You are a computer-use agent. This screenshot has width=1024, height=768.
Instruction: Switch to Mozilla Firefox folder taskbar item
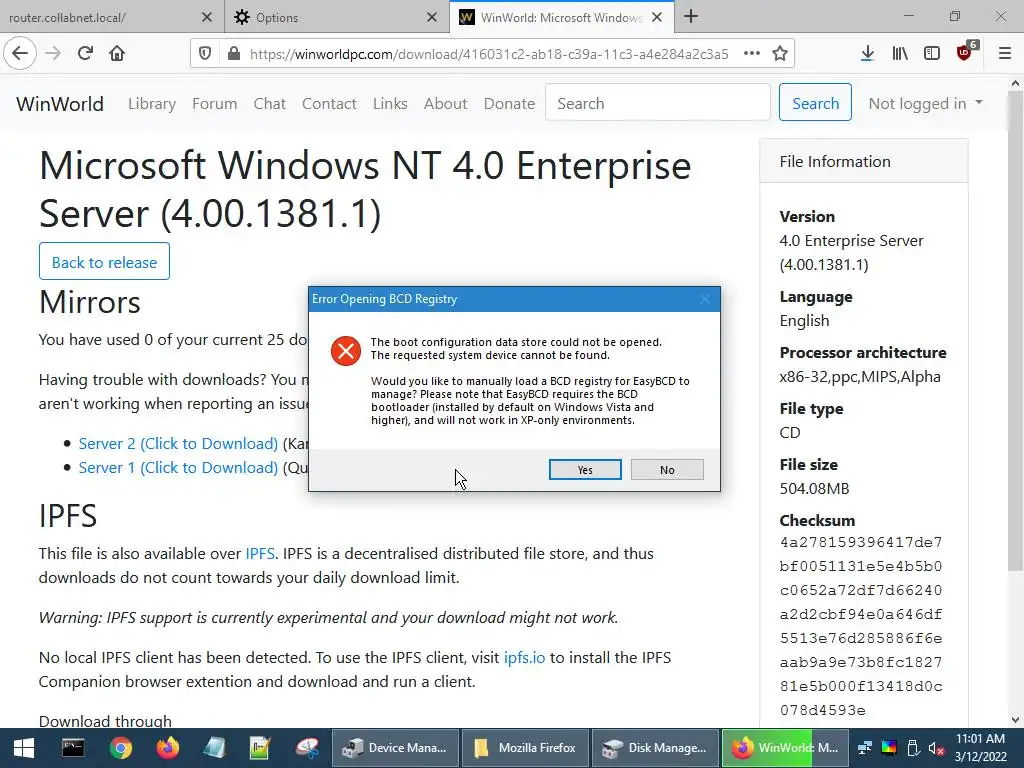(x=524, y=748)
